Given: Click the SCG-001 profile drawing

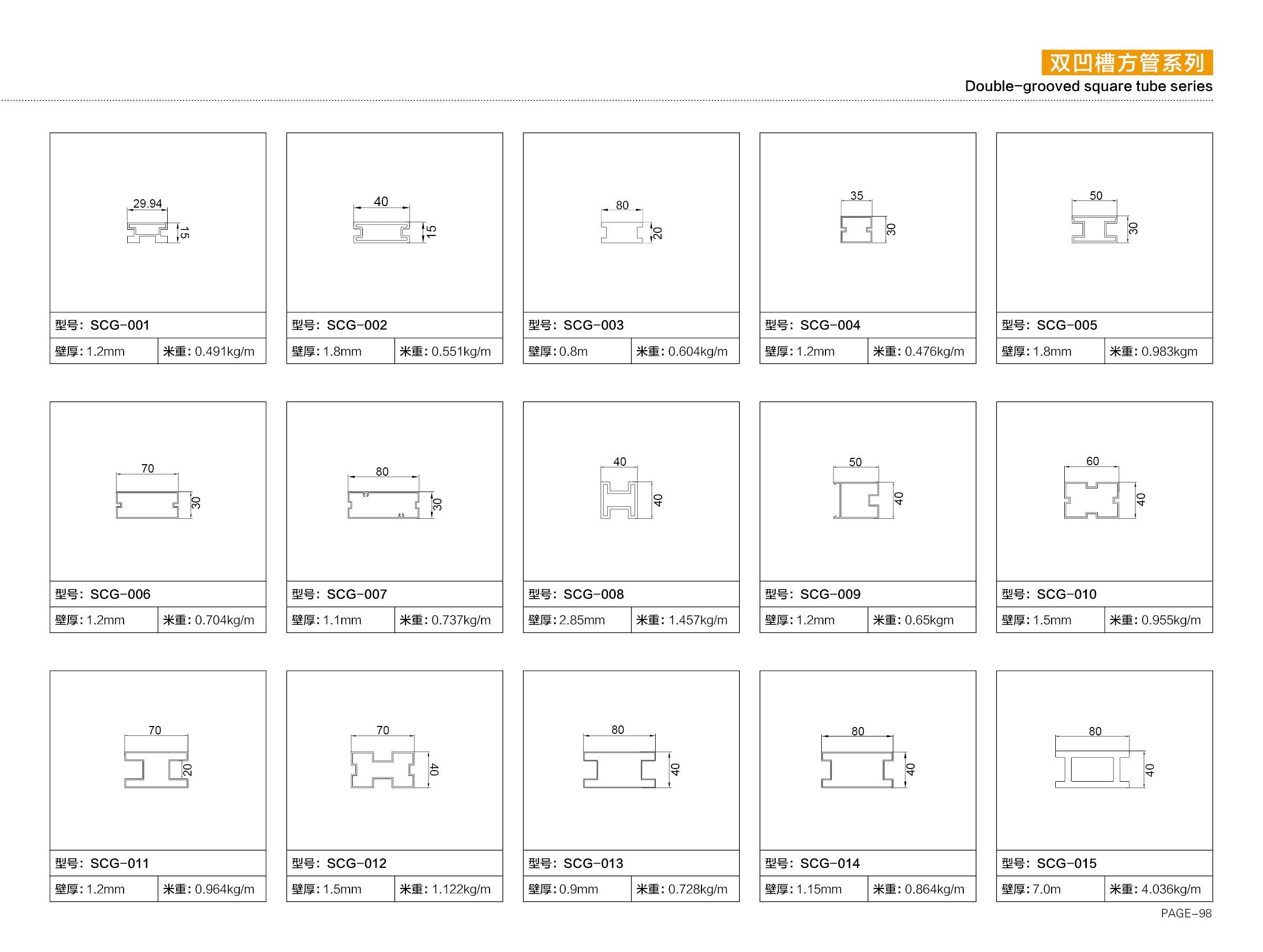Looking at the screenshot, I should [x=147, y=232].
